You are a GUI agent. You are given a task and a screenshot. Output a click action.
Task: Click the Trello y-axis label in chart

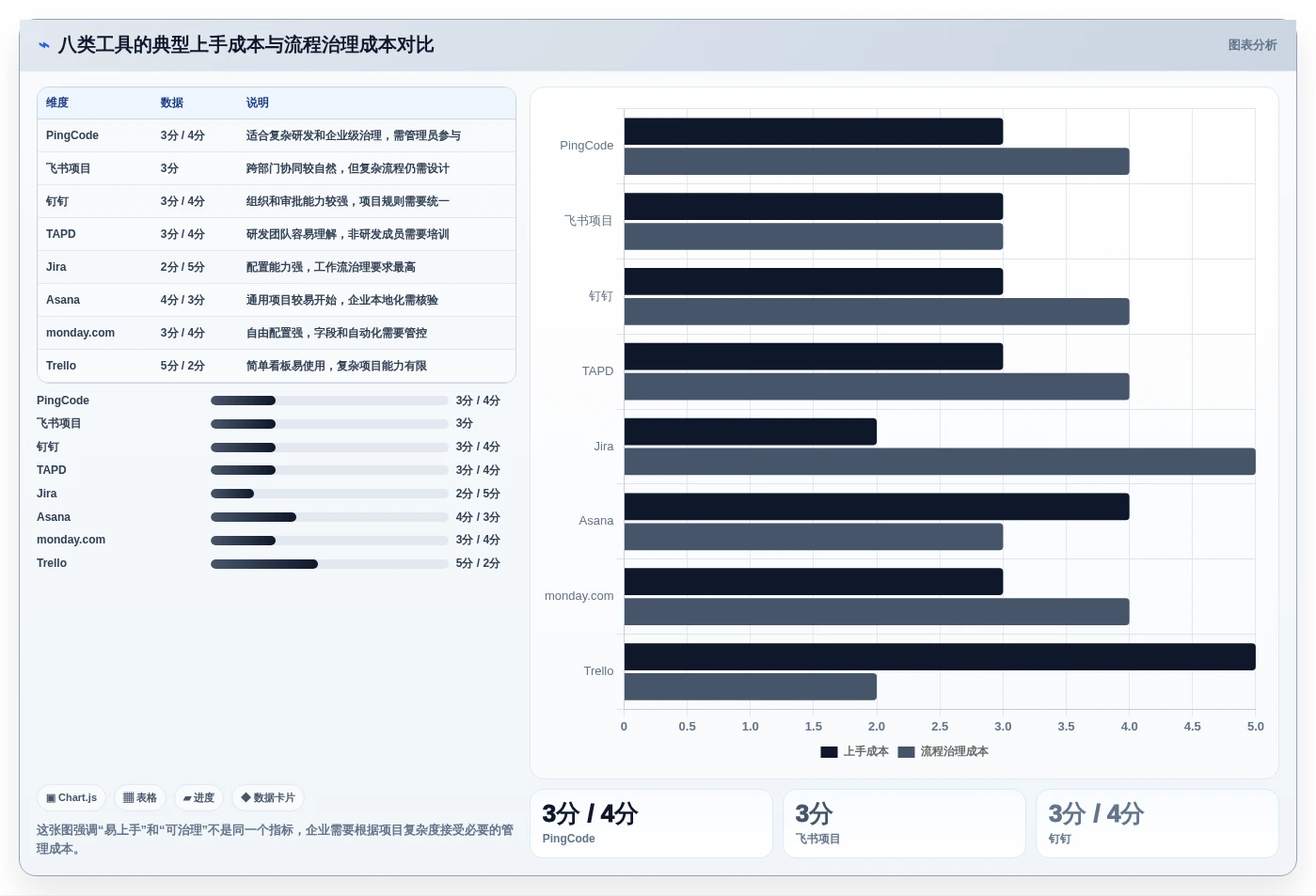(x=598, y=671)
